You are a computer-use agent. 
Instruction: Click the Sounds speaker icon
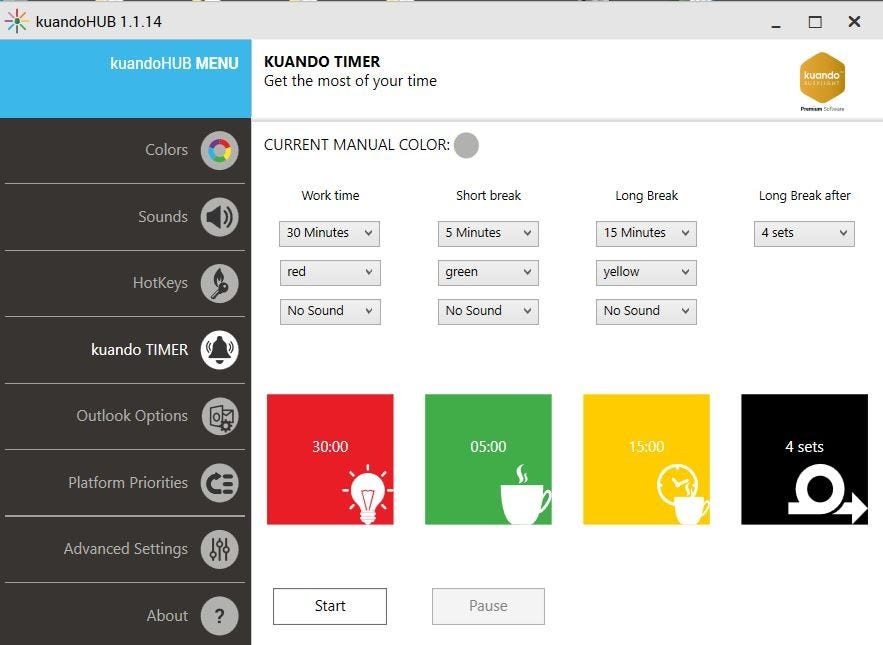click(x=220, y=217)
